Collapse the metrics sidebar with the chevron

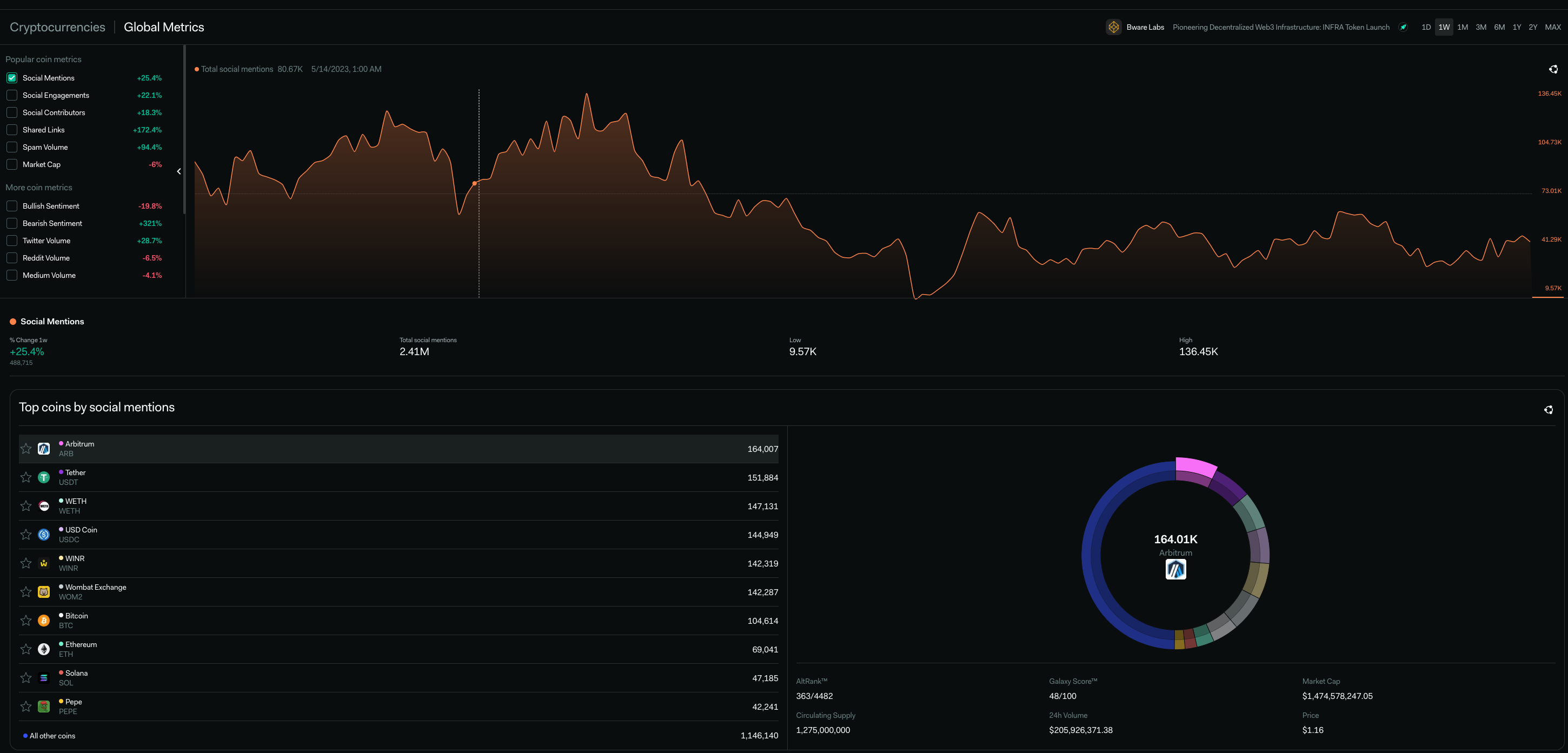pyautogui.click(x=178, y=172)
